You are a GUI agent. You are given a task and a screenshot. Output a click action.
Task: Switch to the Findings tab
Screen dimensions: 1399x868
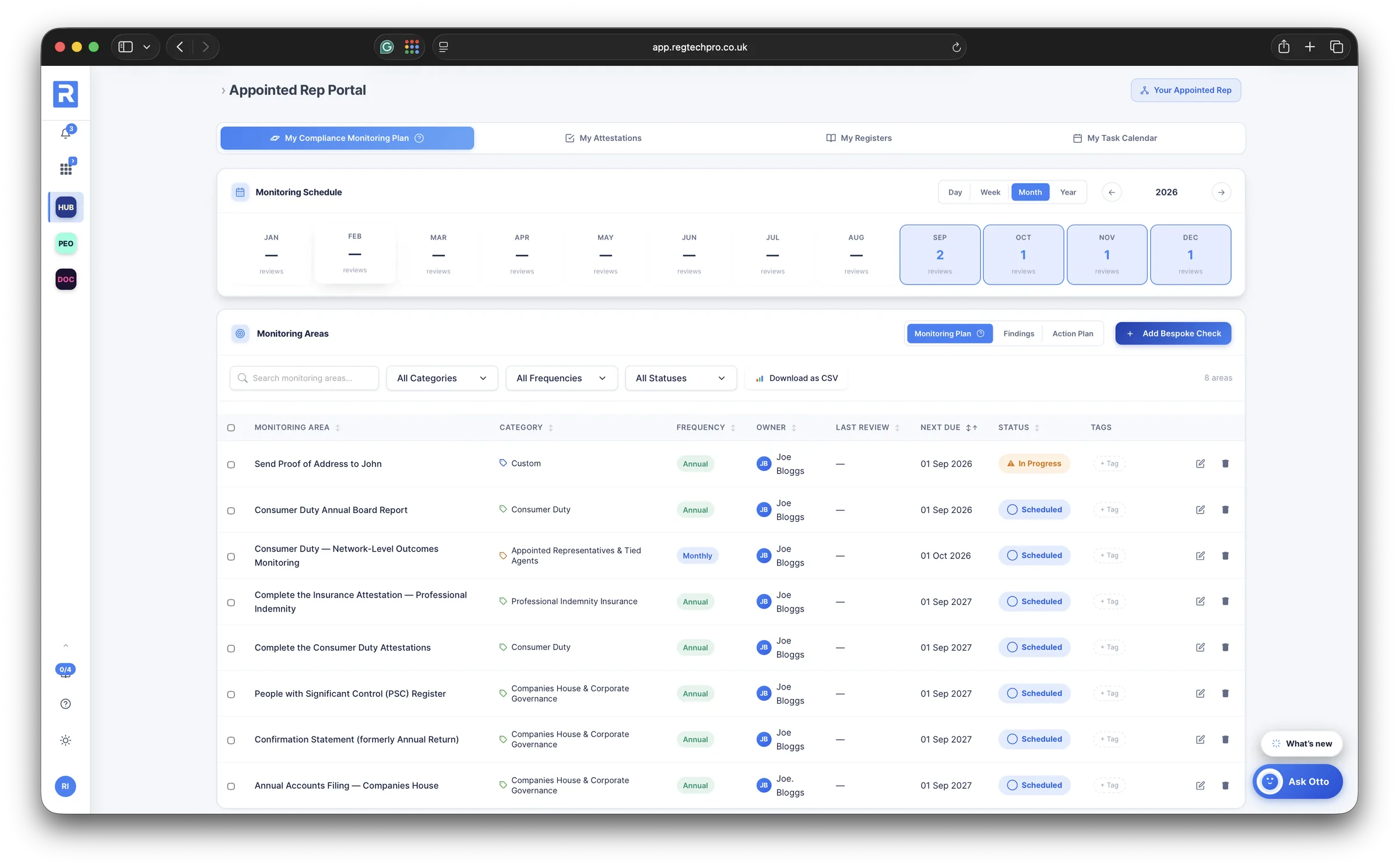1018,333
